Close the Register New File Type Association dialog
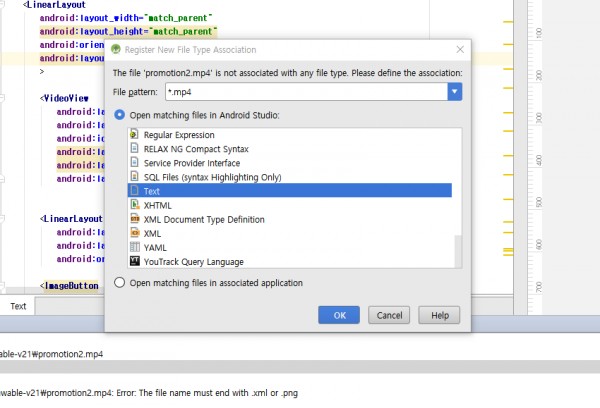The width and height of the screenshot is (600, 408). (460, 49)
